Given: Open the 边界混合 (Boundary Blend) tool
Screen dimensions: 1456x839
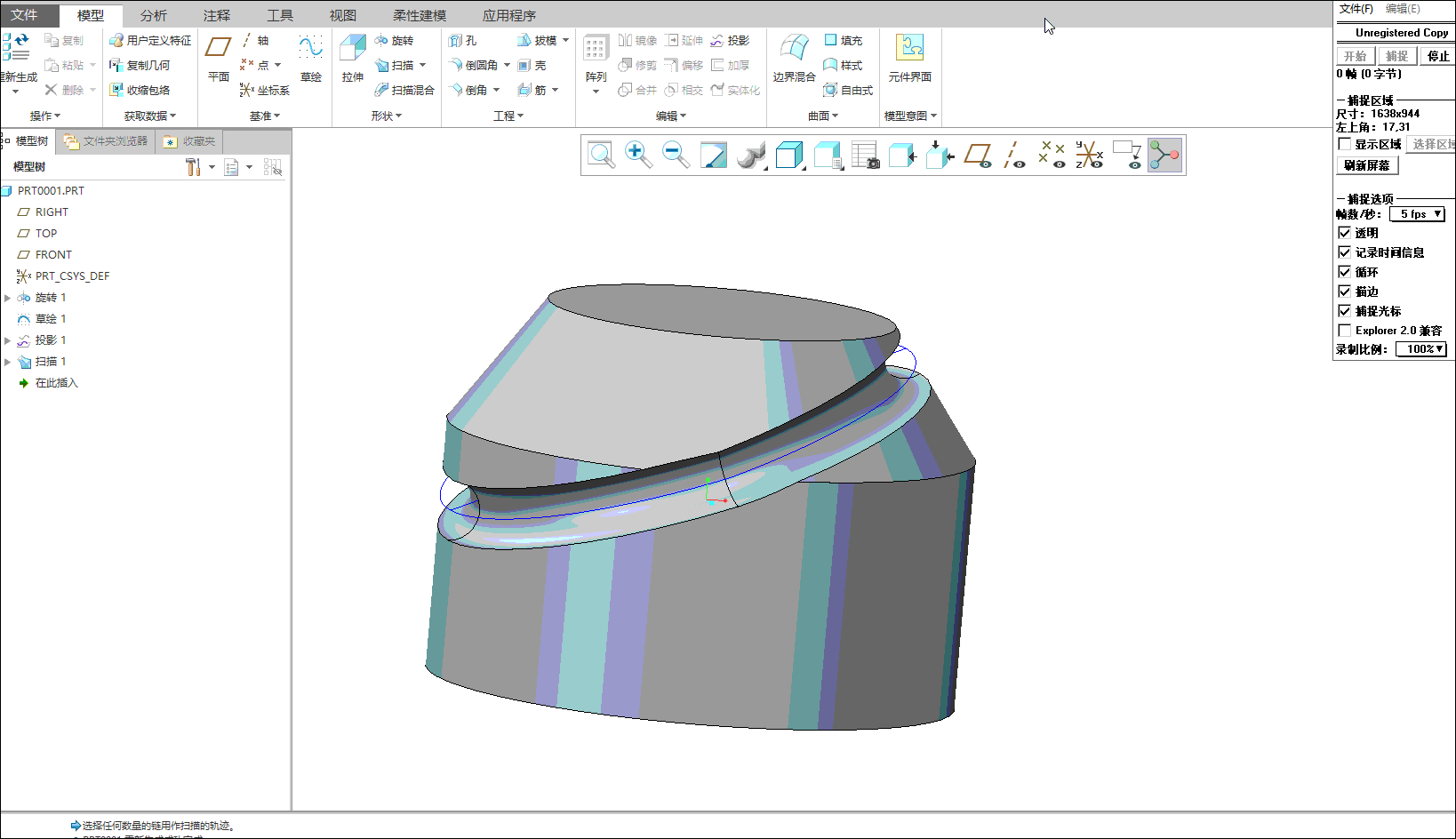Looking at the screenshot, I should pos(794,59).
